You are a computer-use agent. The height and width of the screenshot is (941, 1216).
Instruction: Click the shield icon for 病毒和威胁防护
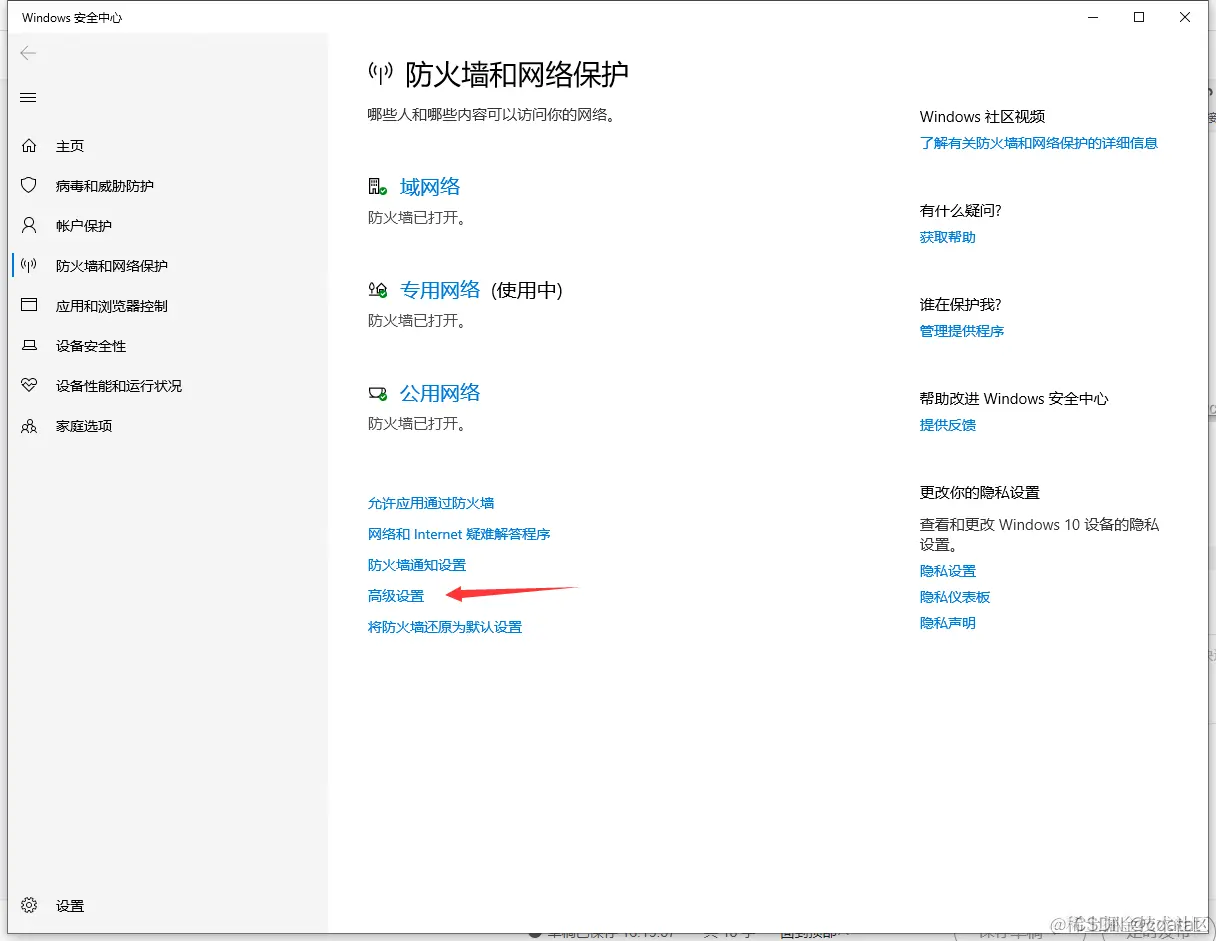point(29,186)
